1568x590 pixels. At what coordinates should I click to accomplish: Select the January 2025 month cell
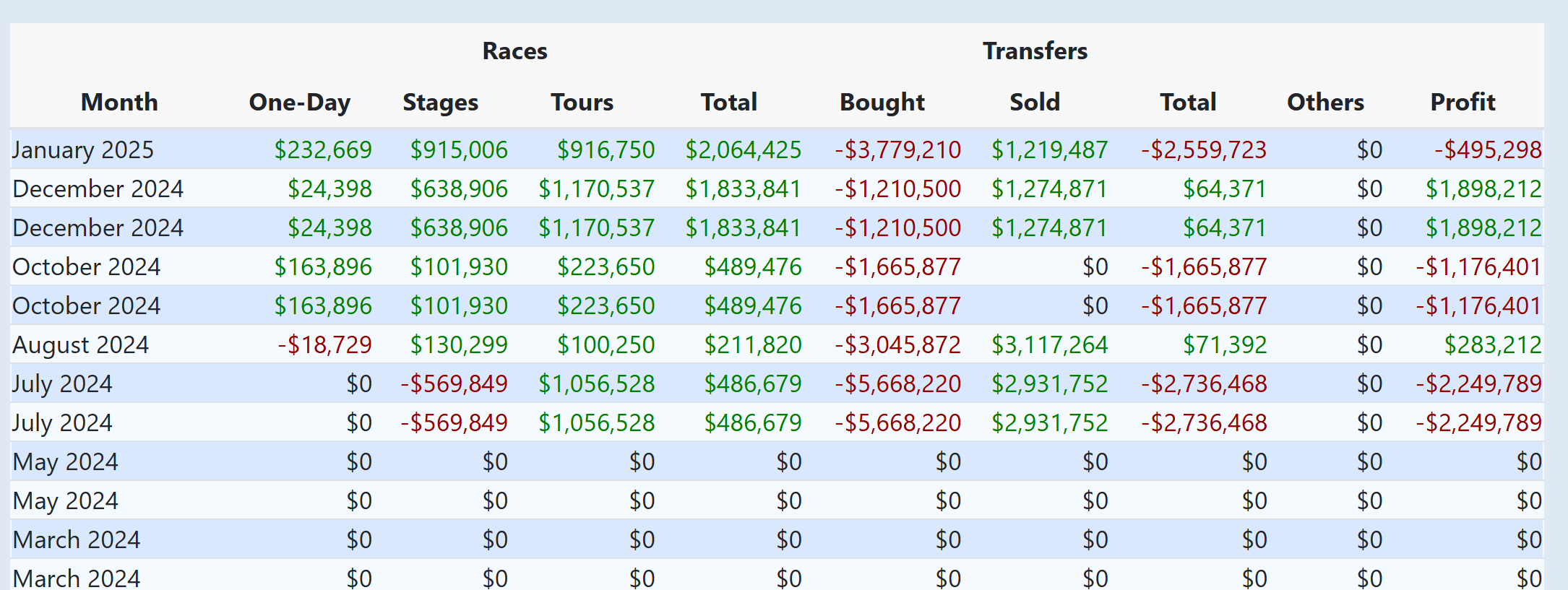83,150
